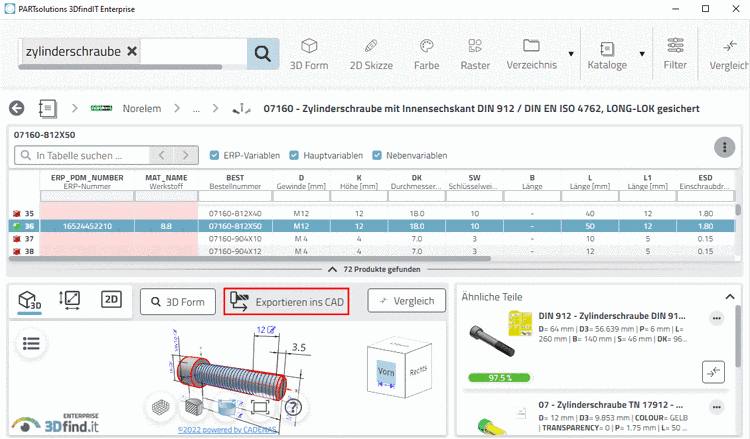Open 2D Skizze search mode
Image resolution: width=750 pixels, height=439 pixels.
[371, 55]
